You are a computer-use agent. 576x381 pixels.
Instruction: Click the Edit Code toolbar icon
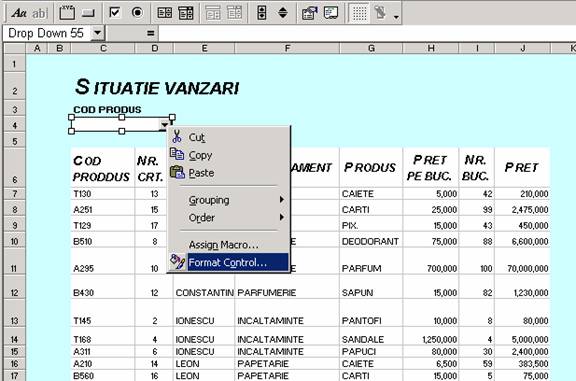[x=331, y=13]
